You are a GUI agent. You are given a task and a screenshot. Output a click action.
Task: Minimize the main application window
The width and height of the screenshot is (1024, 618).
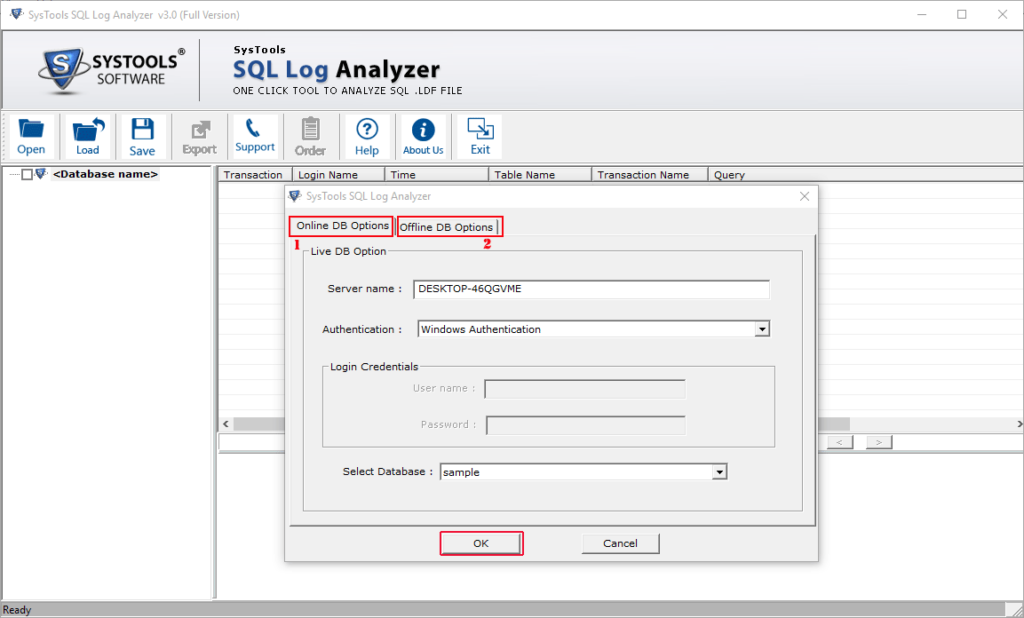click(x=921, y=14)
